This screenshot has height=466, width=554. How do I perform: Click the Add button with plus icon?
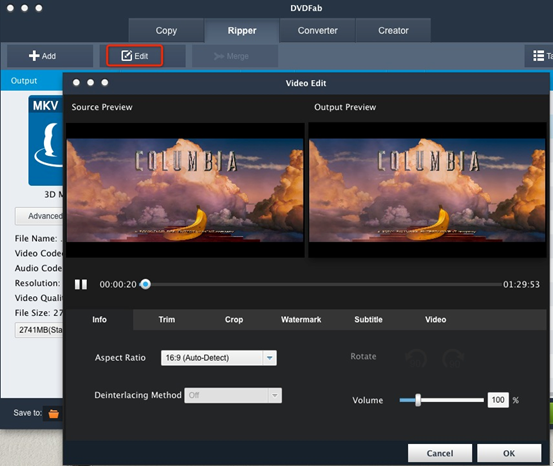click(x=50, y=56)
